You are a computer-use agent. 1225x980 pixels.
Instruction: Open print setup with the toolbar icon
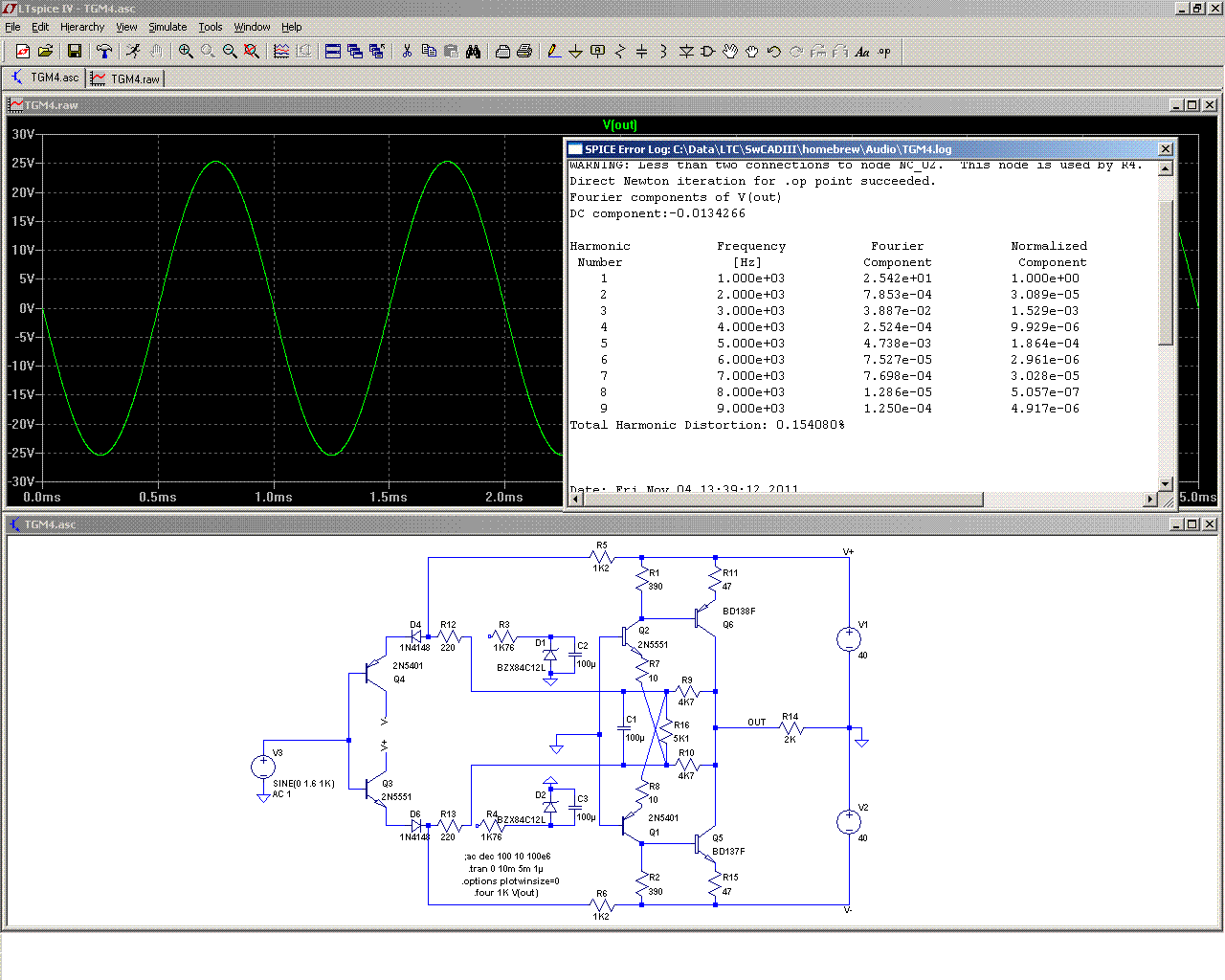tap(502, 52)
